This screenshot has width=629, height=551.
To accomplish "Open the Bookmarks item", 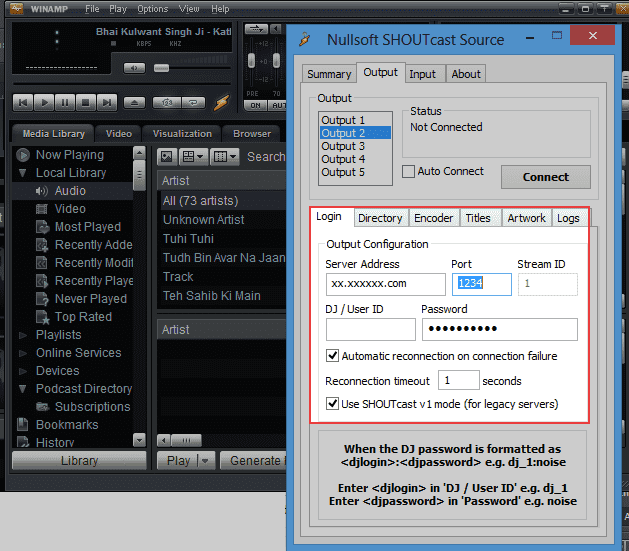I will point(67,425).
